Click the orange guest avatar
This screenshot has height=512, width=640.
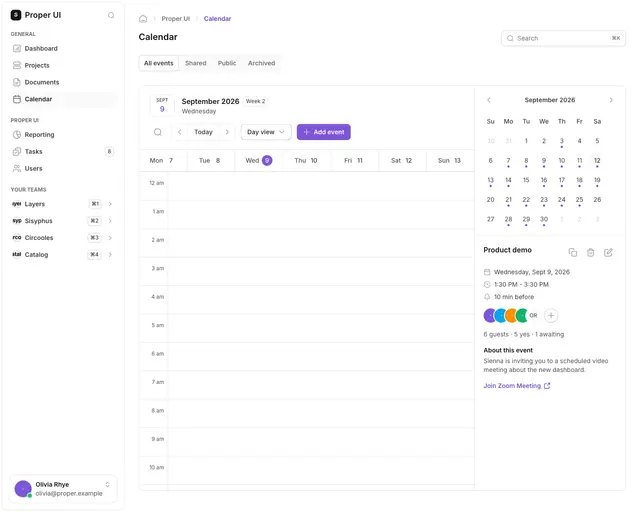[511, 316]
